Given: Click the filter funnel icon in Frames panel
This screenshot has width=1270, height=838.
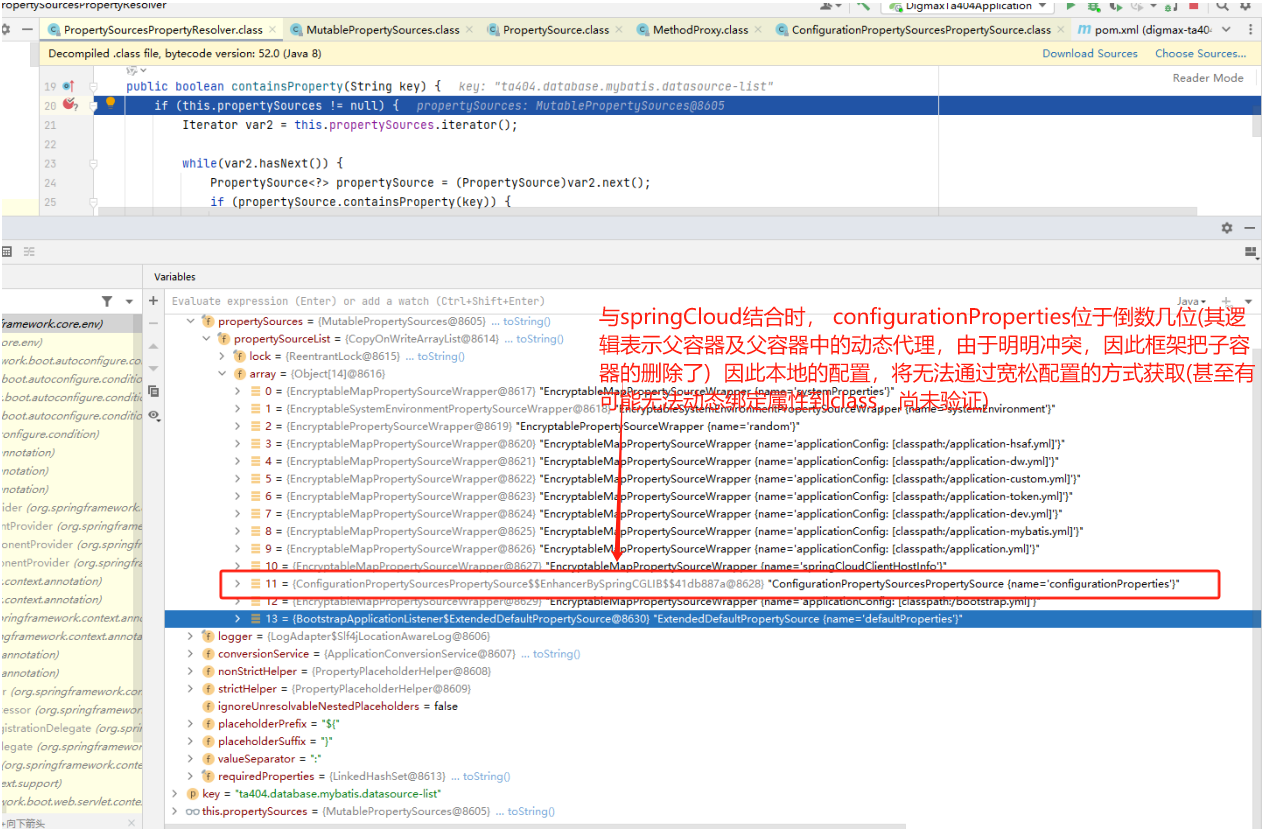Looking at the screenshot, I should (107, 301).
